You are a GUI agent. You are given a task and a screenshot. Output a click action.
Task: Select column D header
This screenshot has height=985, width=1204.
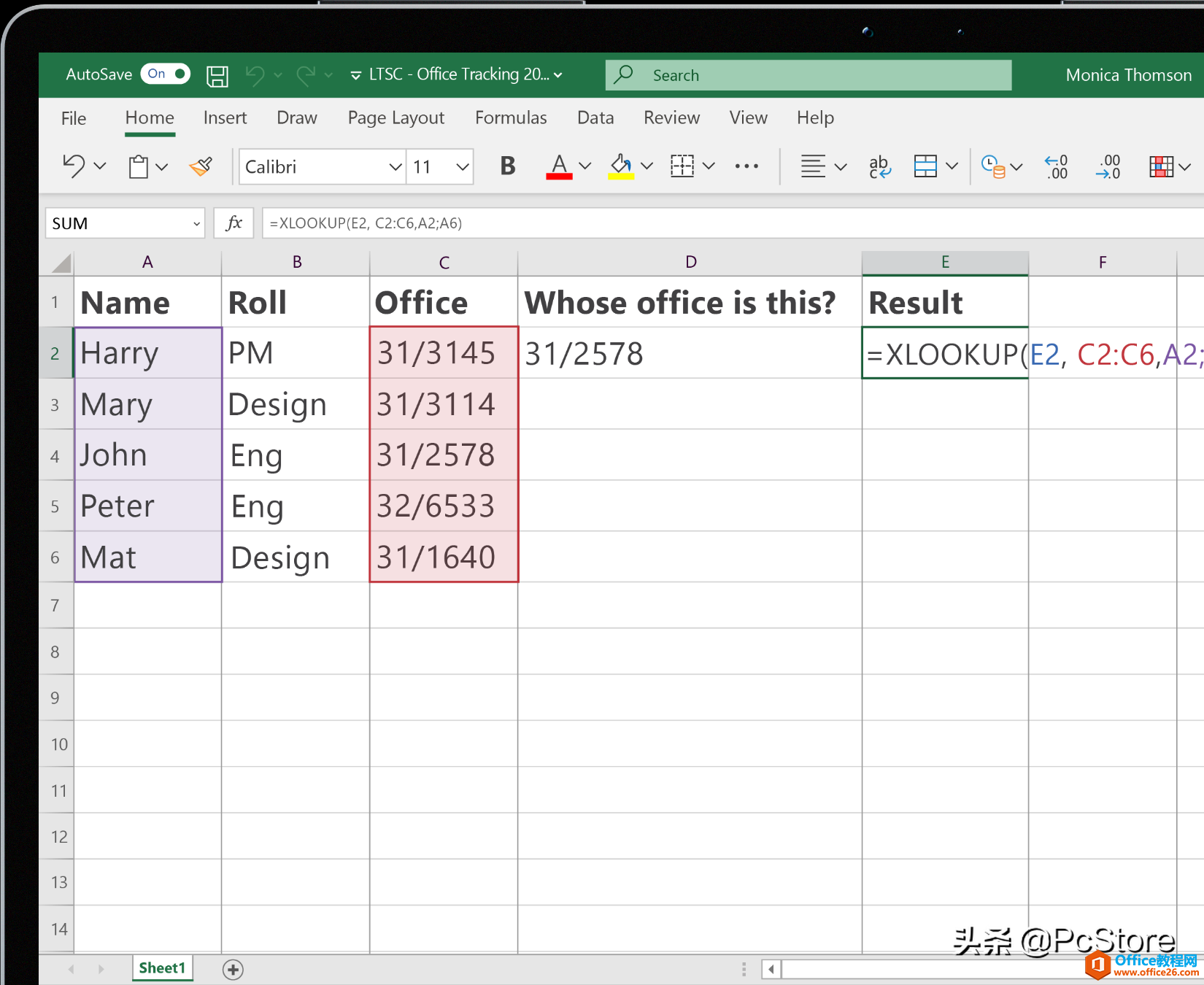coord(690,263)
